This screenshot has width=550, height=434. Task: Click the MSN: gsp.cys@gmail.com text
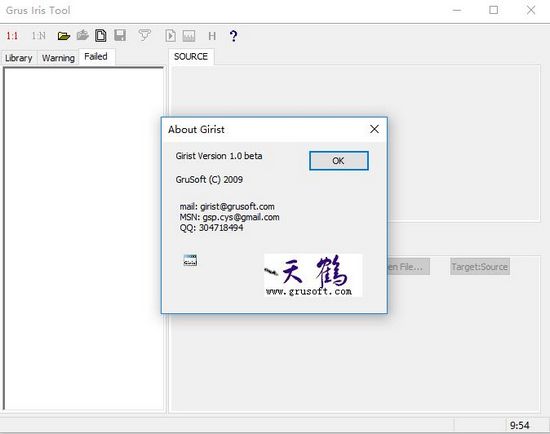point(229,217)
